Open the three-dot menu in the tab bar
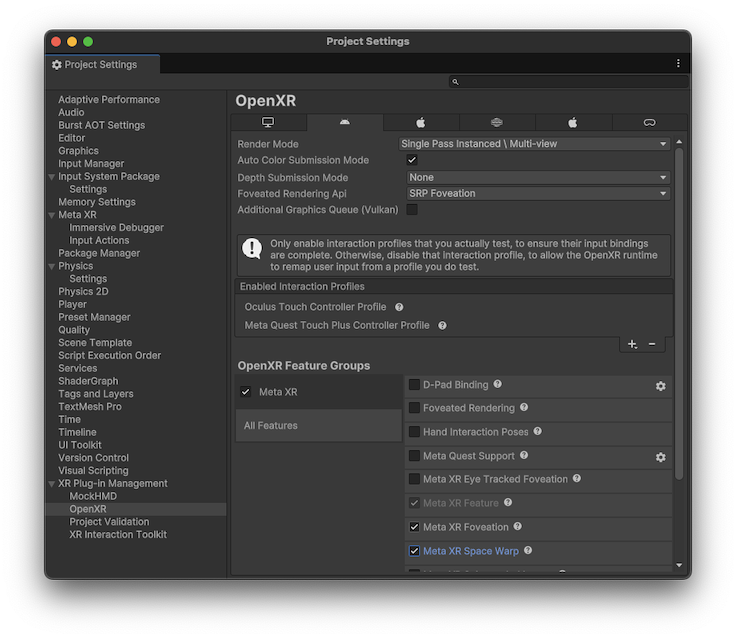 click(678, 64)
